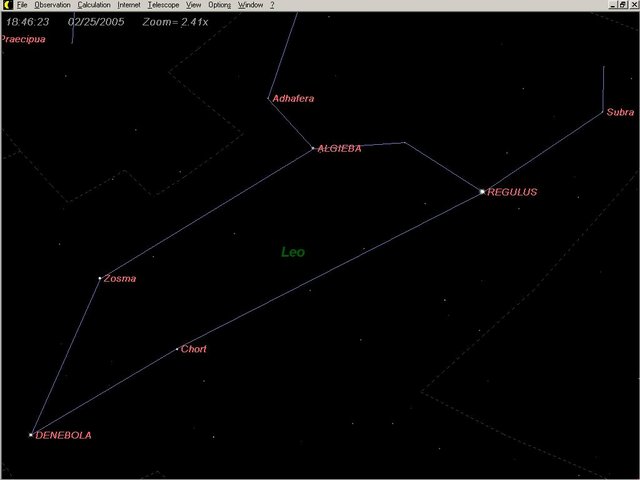The width and height of the screenshot is (640, 480).
Task: Open the Window menu
Action: click(250, 5)
